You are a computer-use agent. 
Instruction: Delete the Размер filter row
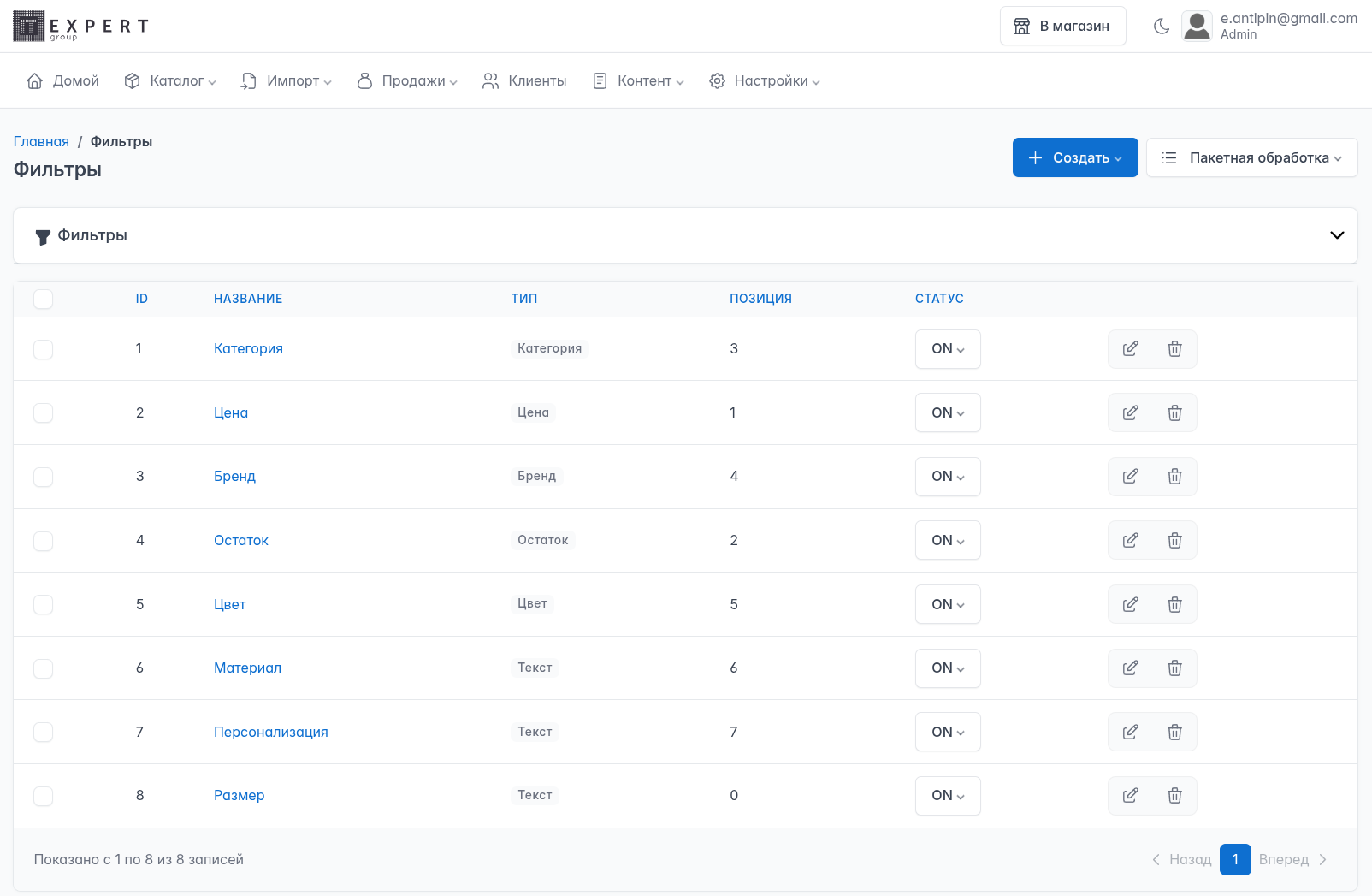1174,796
